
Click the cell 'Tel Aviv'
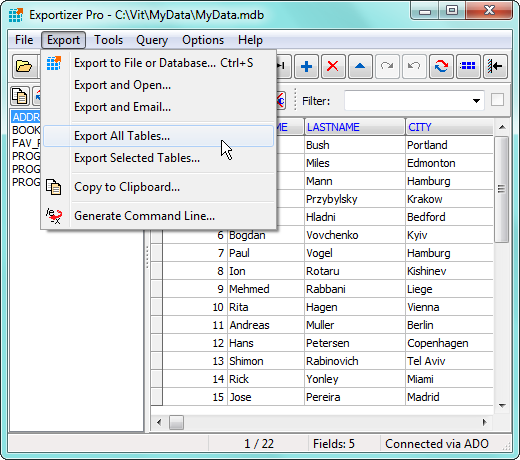pyautogui.click(x=449, y=361)
